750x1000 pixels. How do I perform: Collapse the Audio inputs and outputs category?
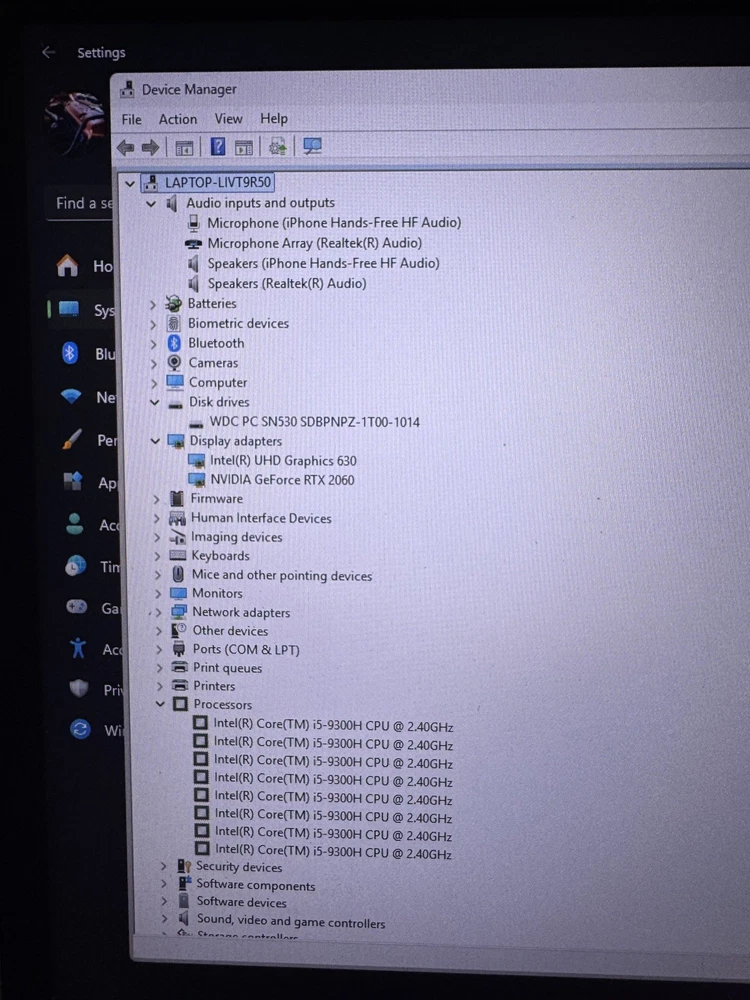click(151, 203)
